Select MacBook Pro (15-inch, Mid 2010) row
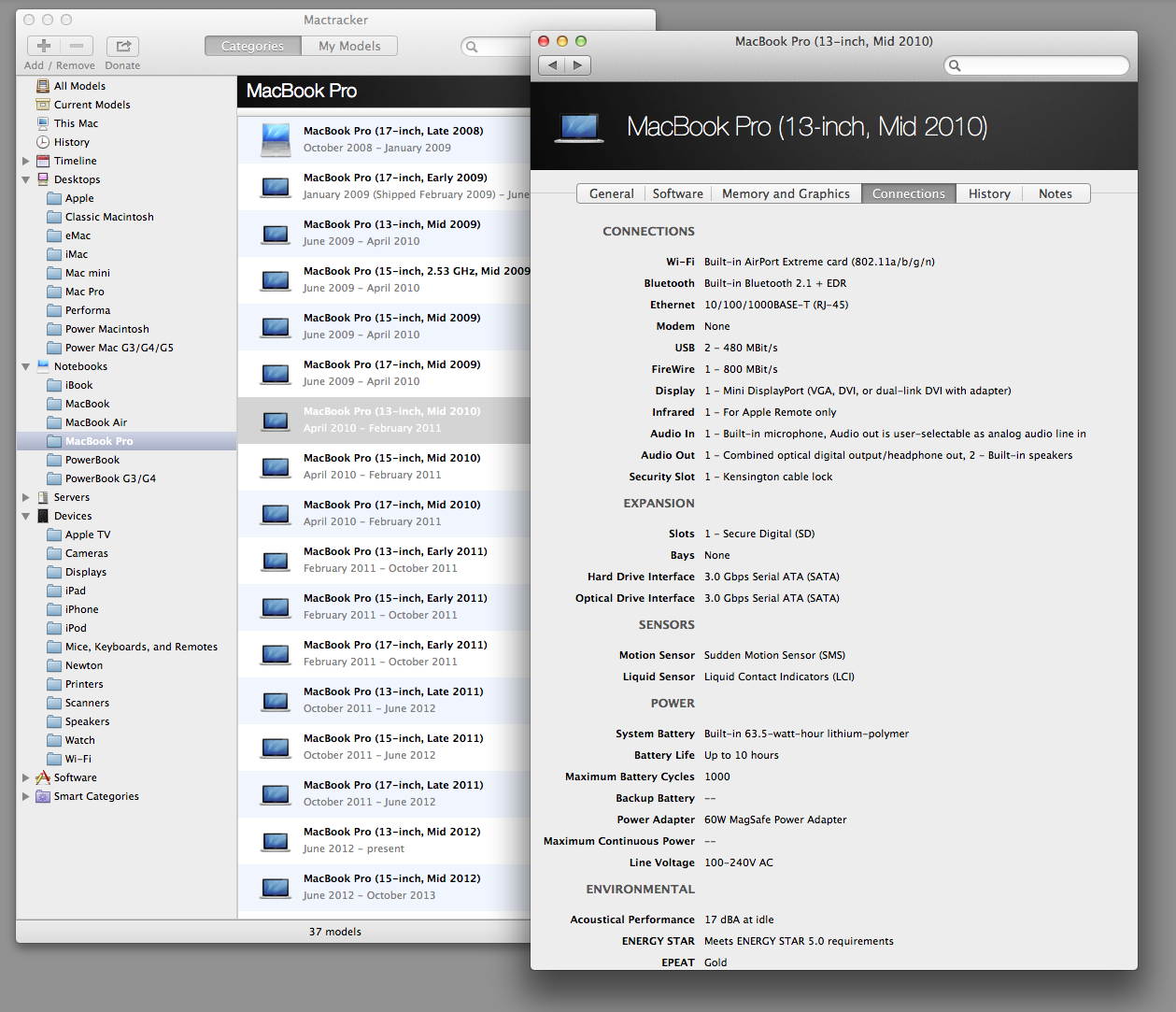Screen dimensions: 1176x1012 [384, 466]
